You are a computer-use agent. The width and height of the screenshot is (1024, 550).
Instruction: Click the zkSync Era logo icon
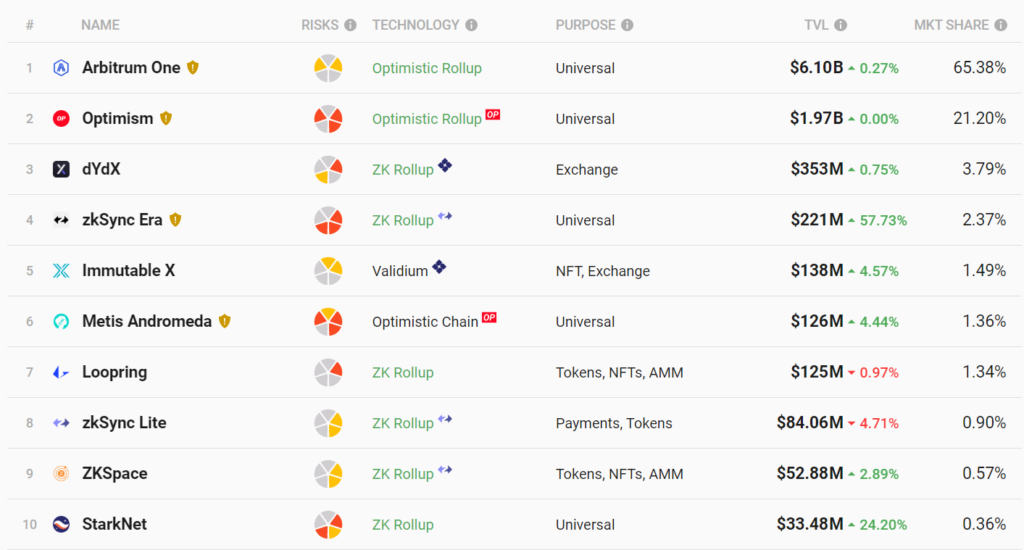tap(61, 220)
